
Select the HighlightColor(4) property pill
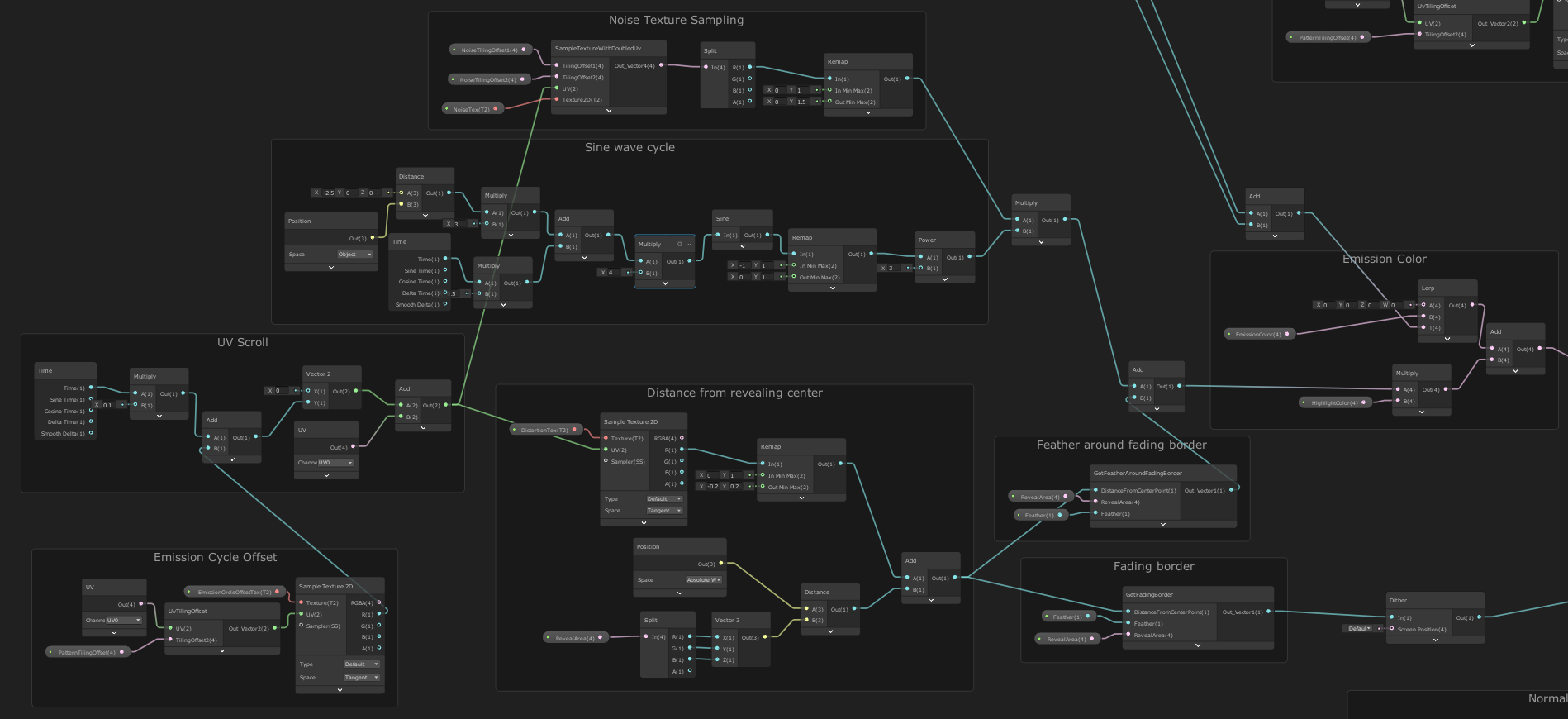point(1336,402)
